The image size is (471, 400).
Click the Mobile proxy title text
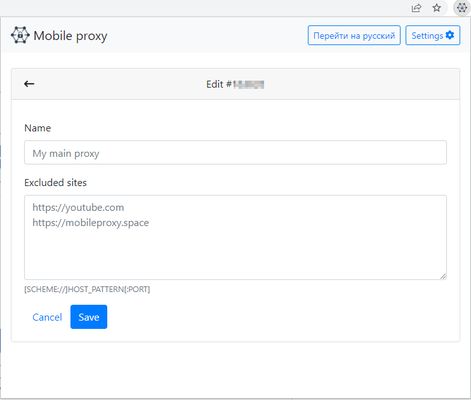click(70, 36)
